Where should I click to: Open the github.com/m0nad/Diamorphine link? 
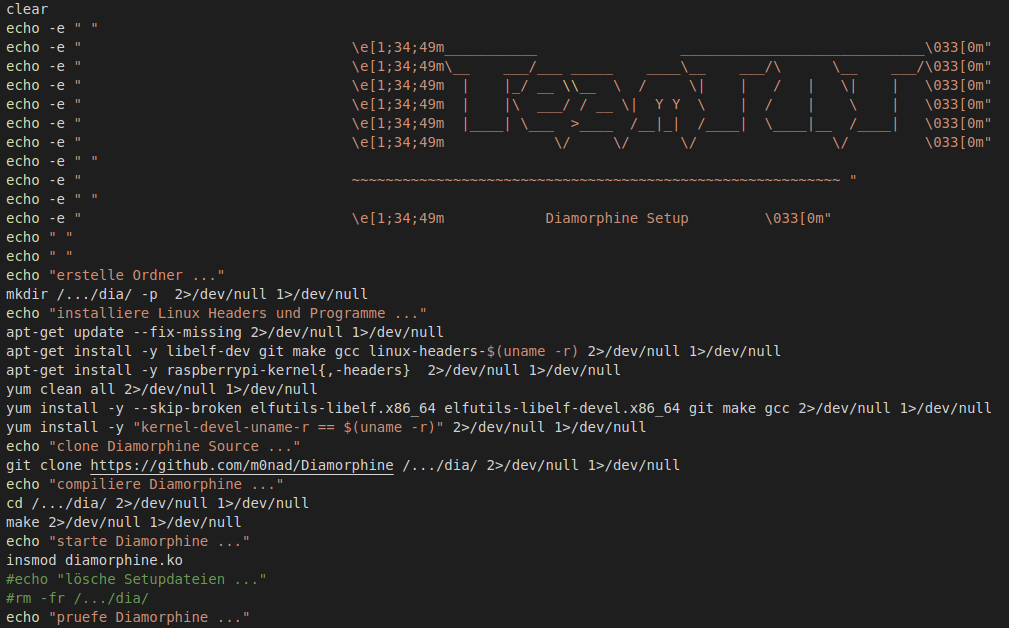pos(241,465)
